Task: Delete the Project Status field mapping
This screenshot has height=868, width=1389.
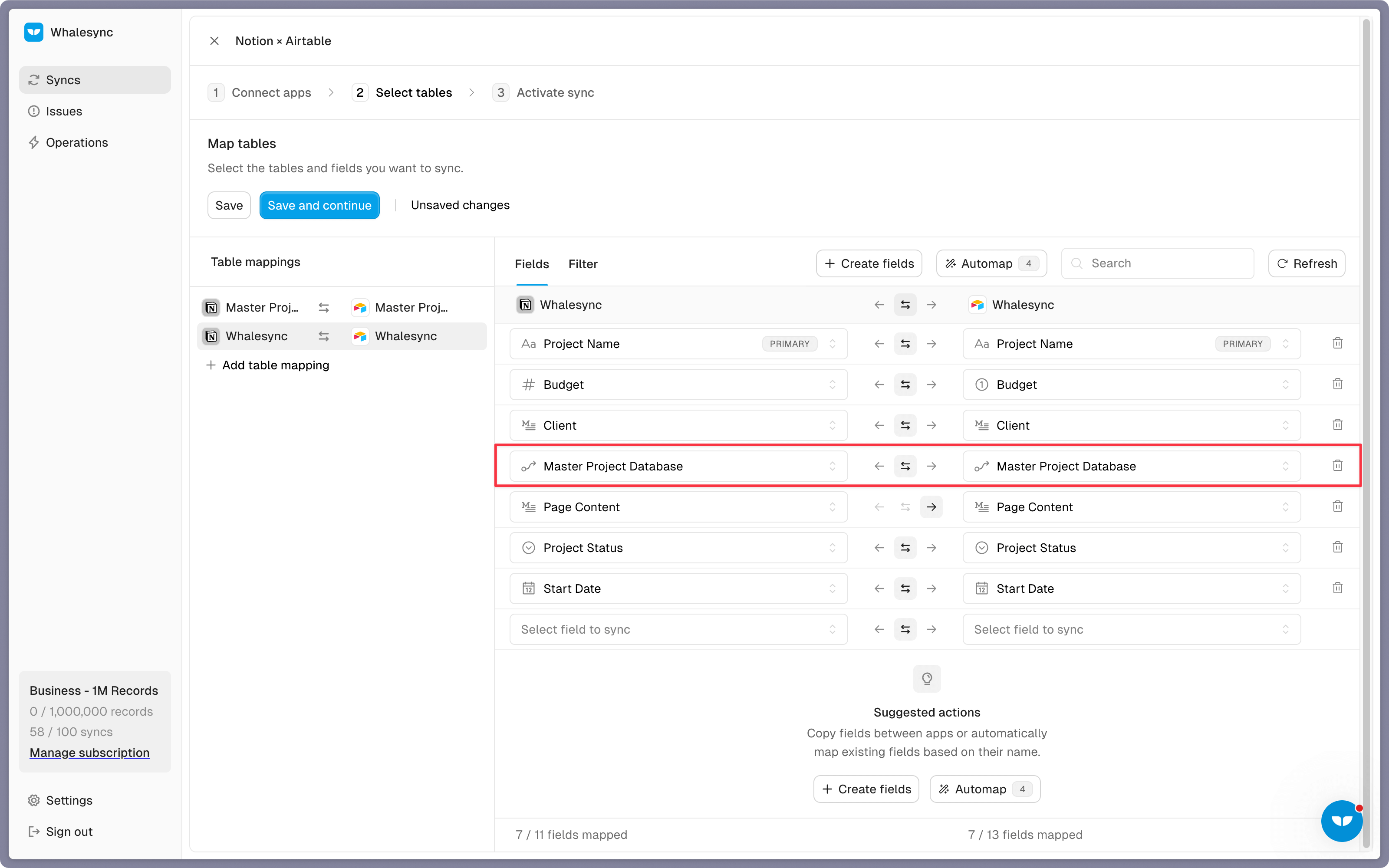Action: click(x=1337, y=547)
